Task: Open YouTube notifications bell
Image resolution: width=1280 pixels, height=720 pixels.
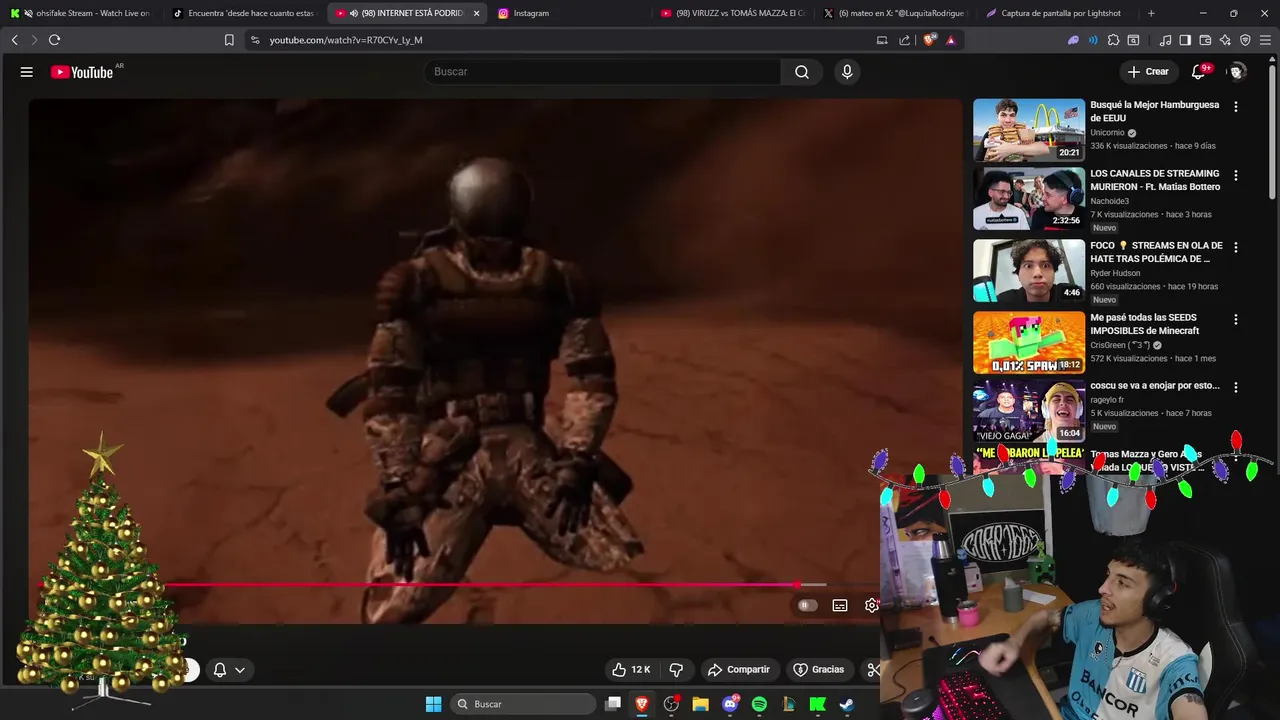Action: click(x=1199, y=72)
